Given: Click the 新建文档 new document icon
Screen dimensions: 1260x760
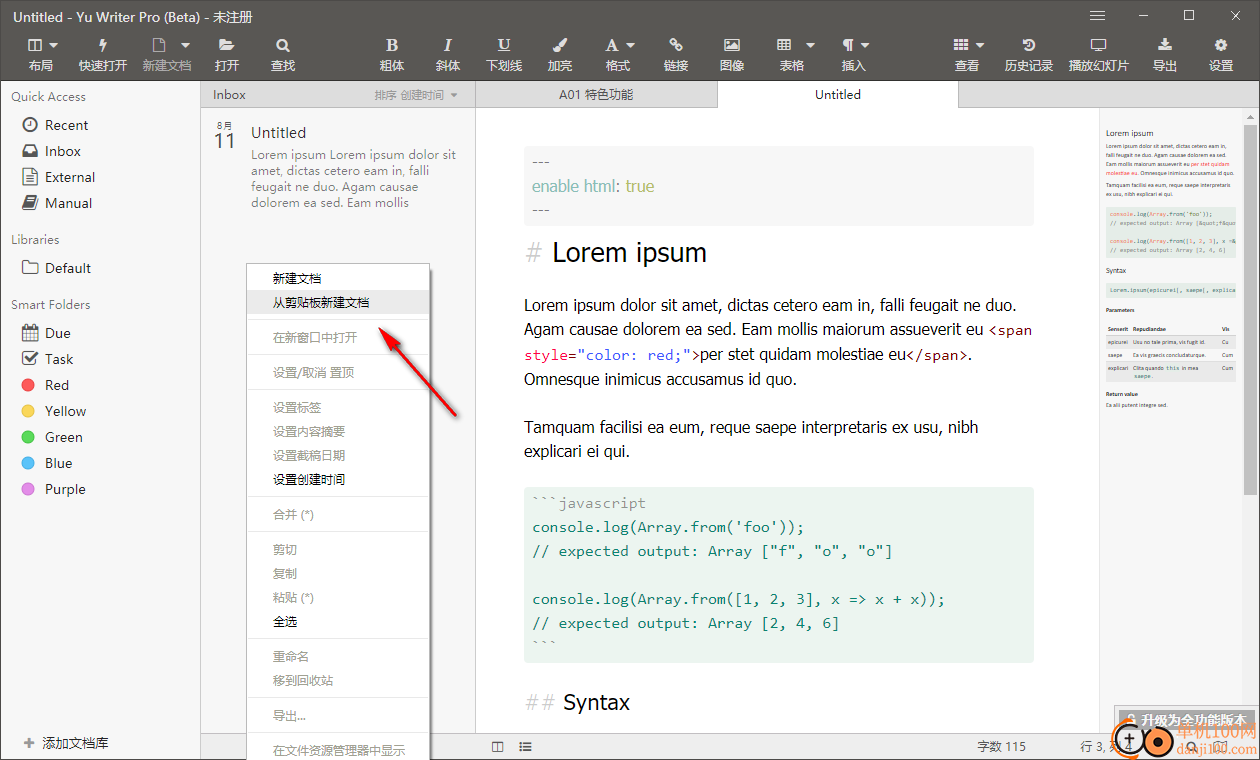Looking at the screenshot, I should 158,45.
